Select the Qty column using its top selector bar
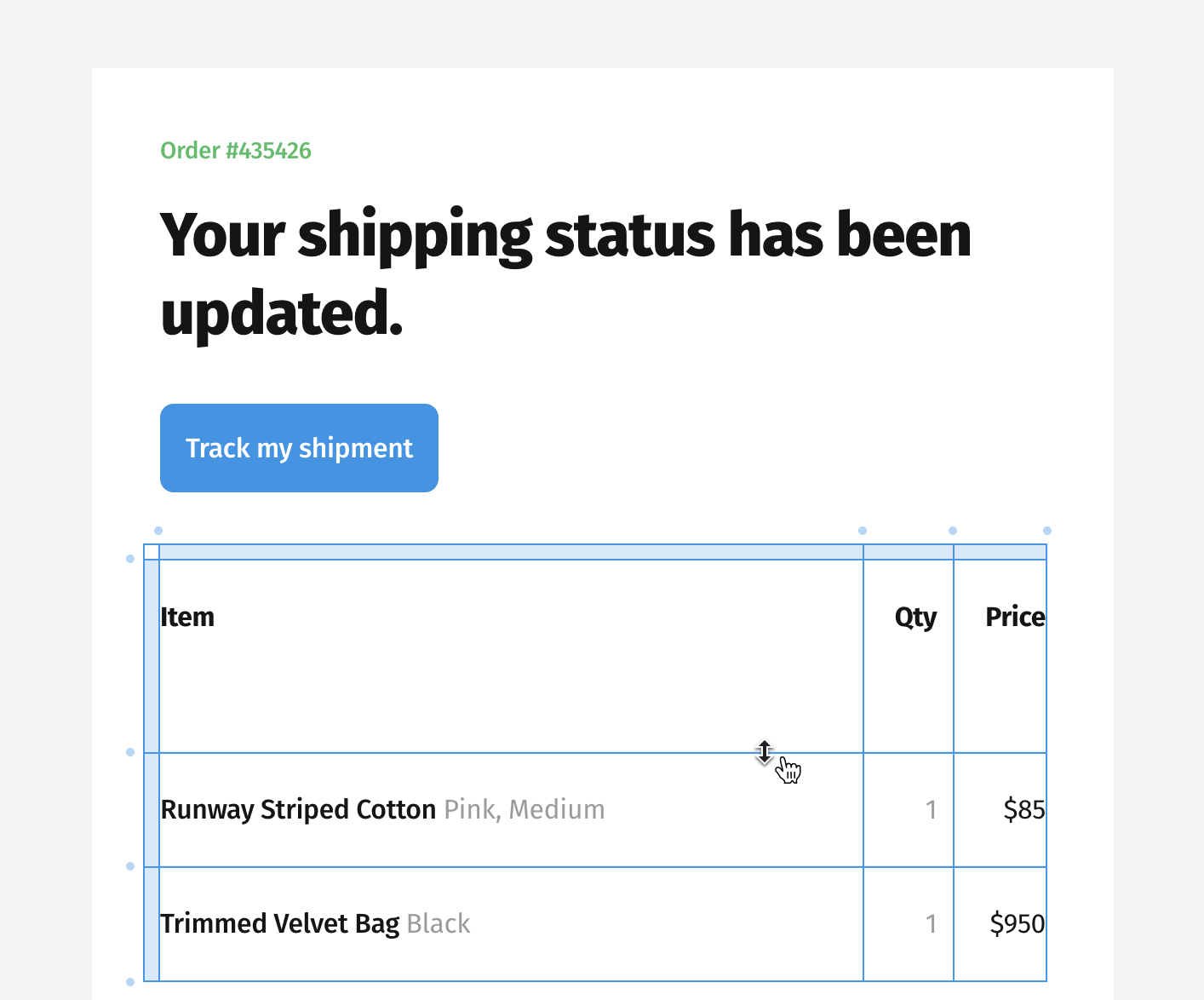 coord(909,552)
